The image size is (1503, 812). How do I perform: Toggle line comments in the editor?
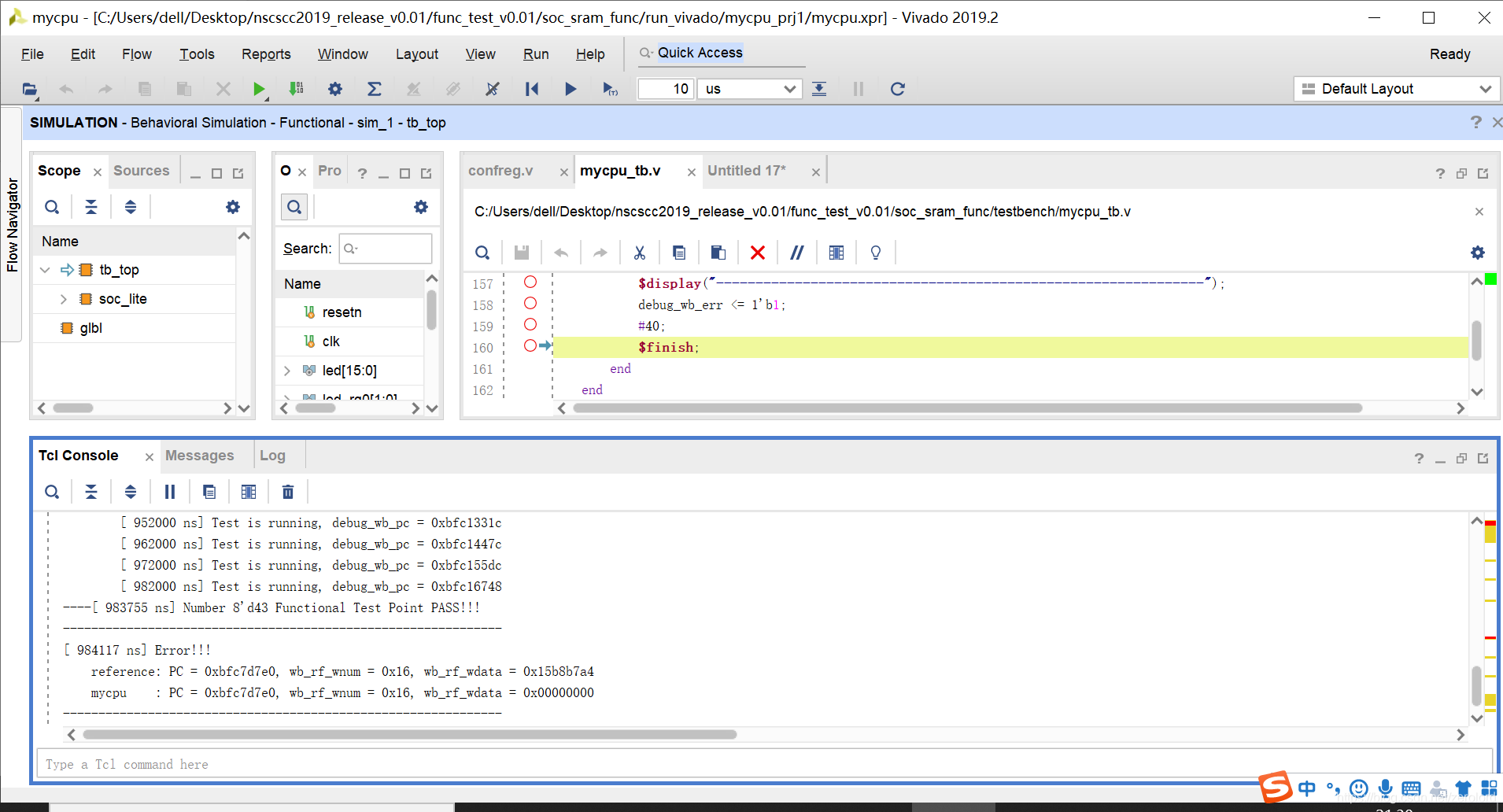coord(797,253)
